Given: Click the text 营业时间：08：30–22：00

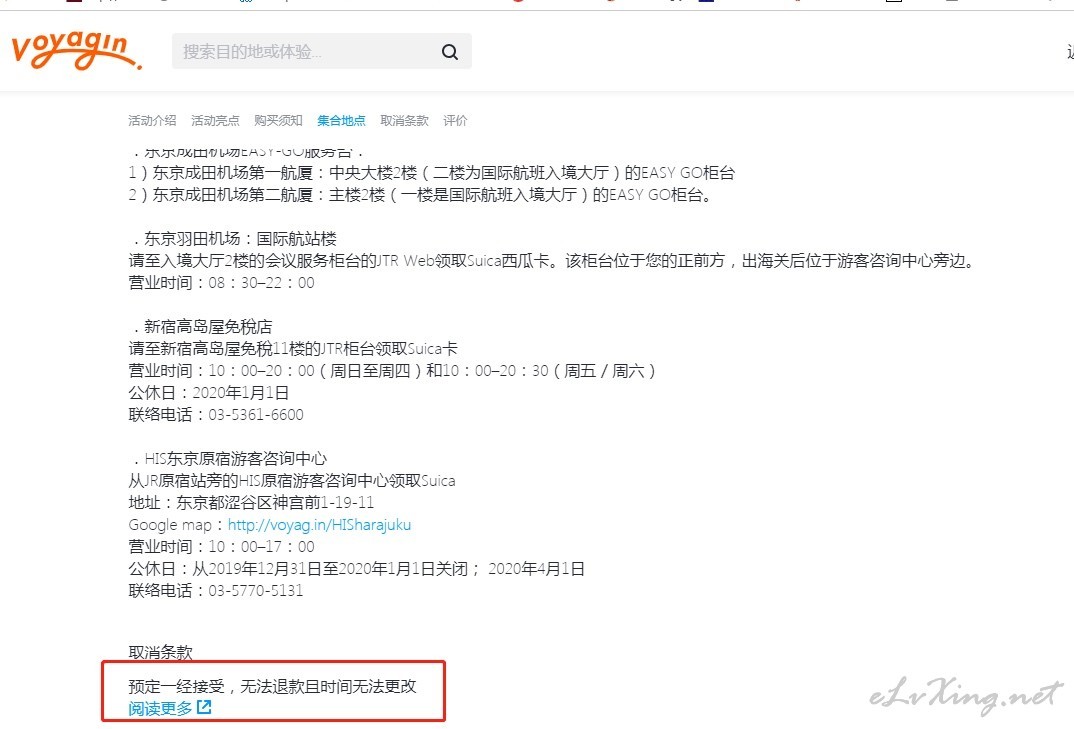Looking at the screenshot, I should click(x=221, y=282).
